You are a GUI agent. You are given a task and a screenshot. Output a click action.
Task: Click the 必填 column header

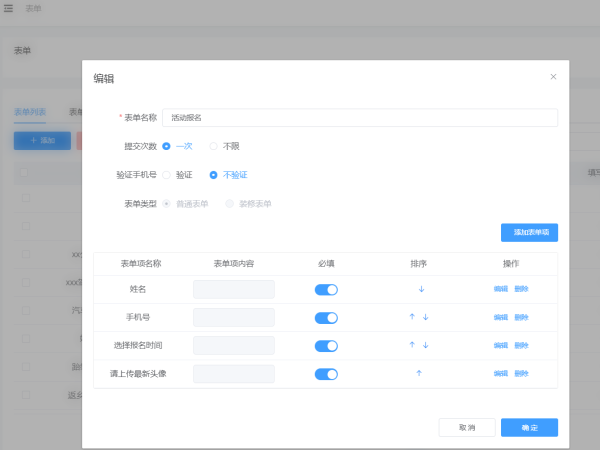pos(326,264)
